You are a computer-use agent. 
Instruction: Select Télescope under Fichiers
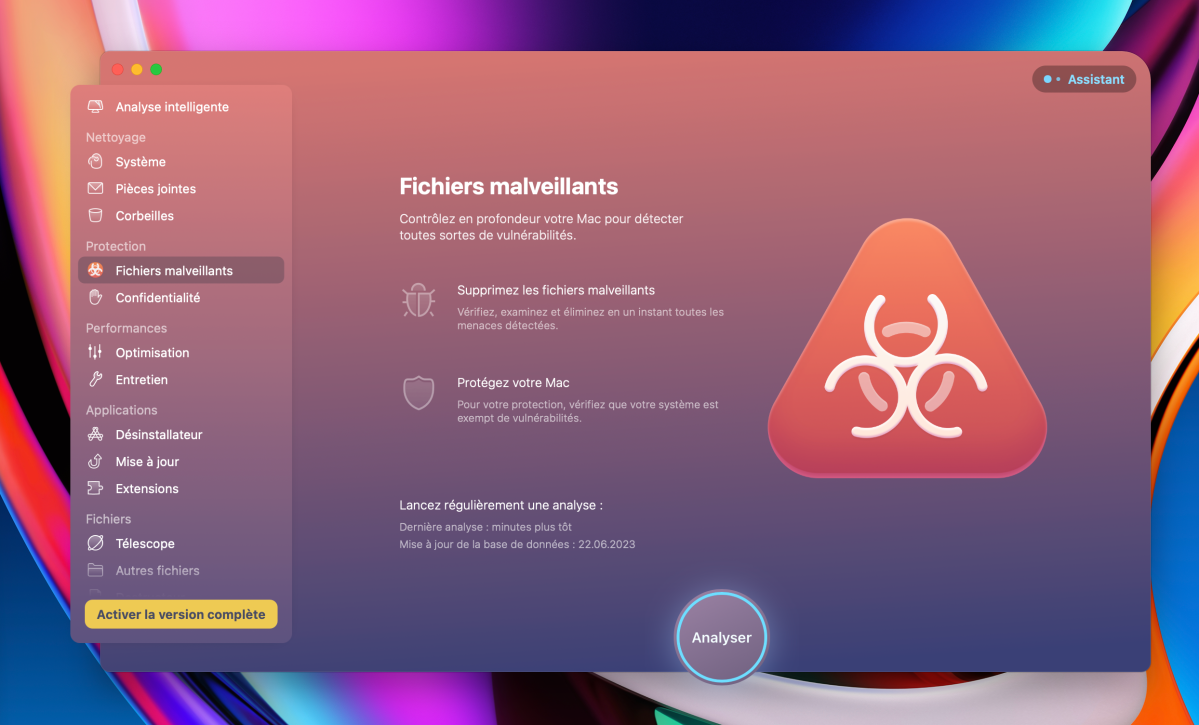181,543
